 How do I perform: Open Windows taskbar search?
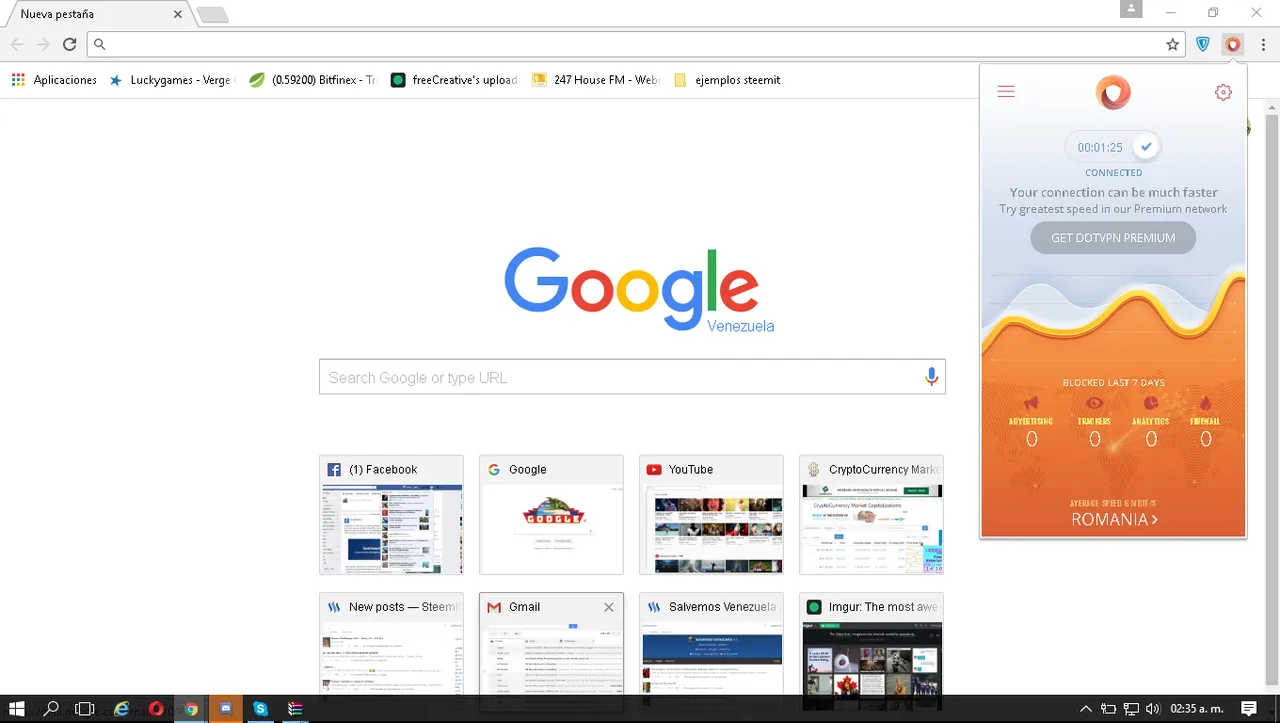[x=51, y=709]
